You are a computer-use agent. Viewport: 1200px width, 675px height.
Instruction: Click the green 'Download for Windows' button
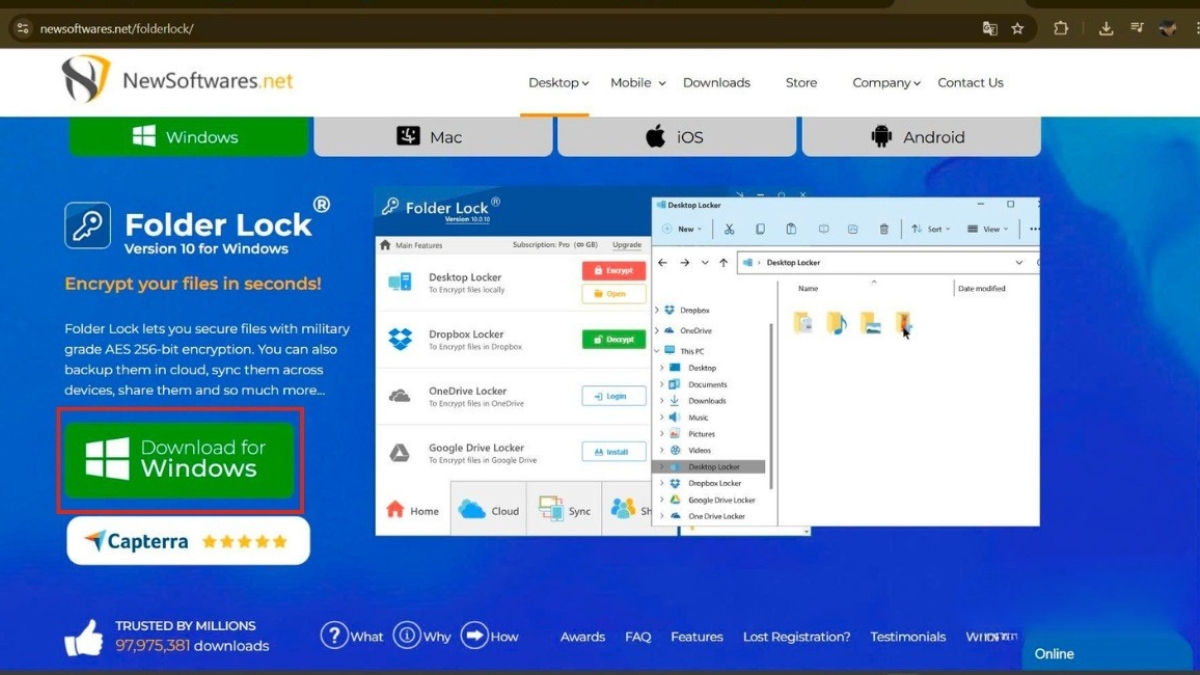pyautogui.click(x=180, y=458)
